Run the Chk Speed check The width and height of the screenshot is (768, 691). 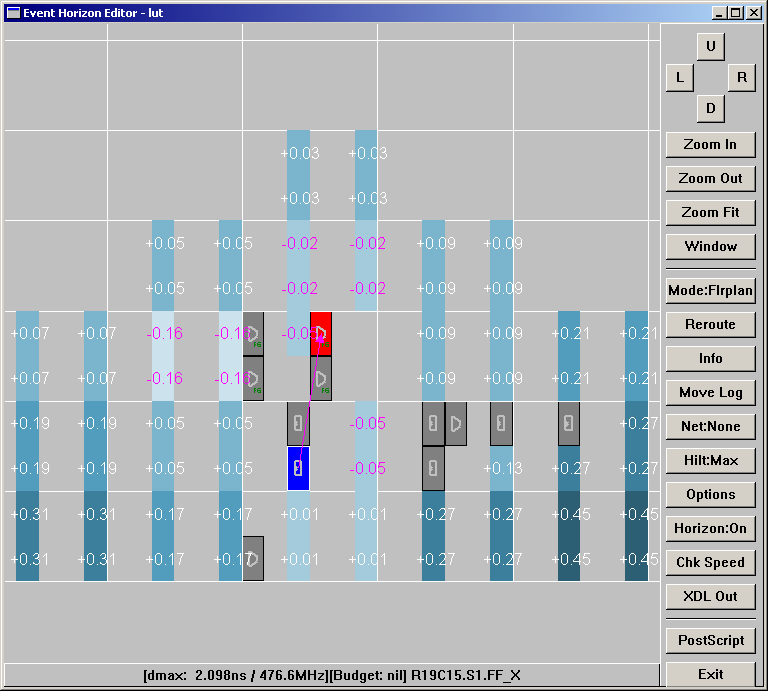(x=710, y=563)
